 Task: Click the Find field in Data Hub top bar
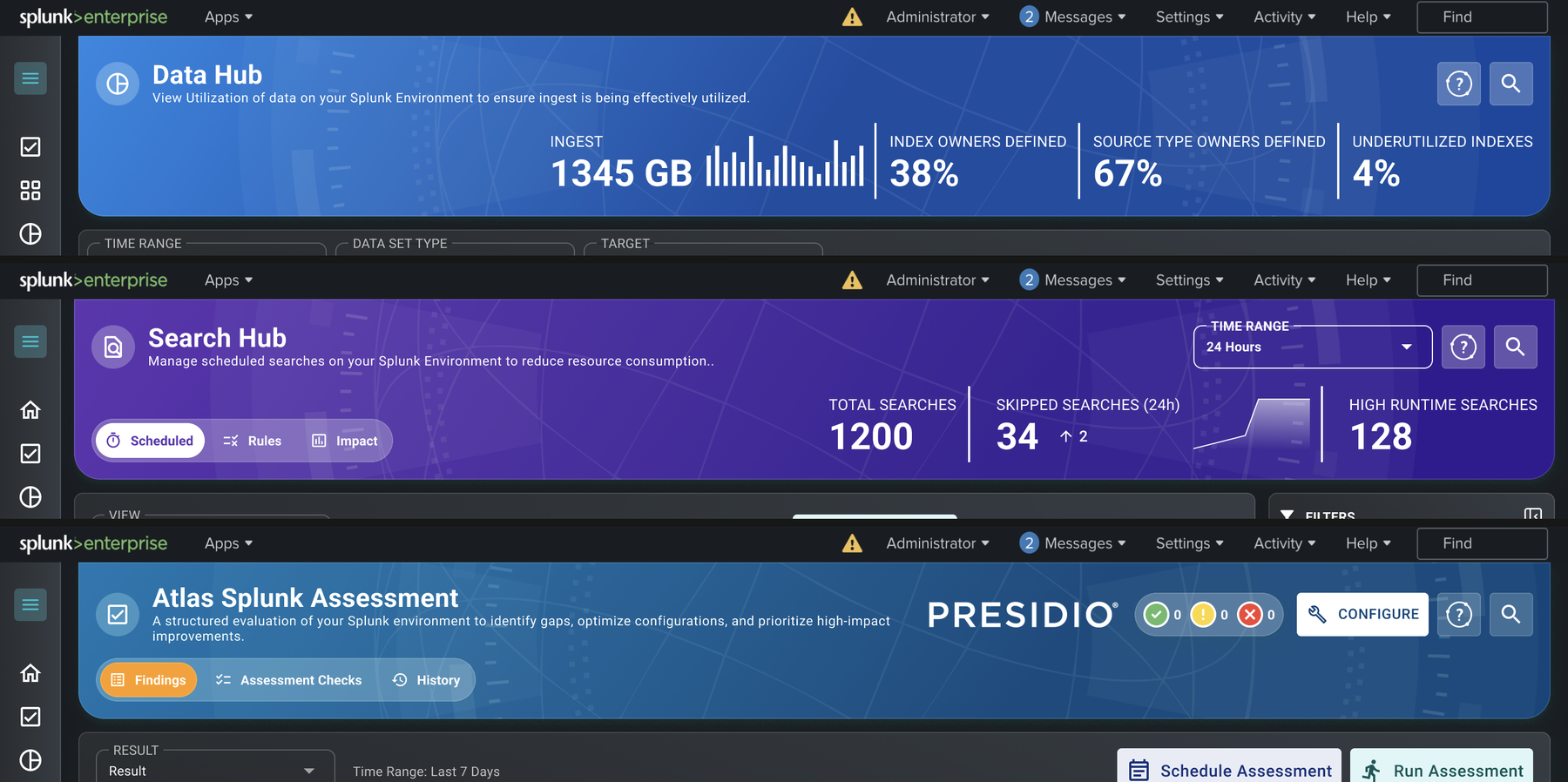pyautogui.click(x=1483, y=17)
